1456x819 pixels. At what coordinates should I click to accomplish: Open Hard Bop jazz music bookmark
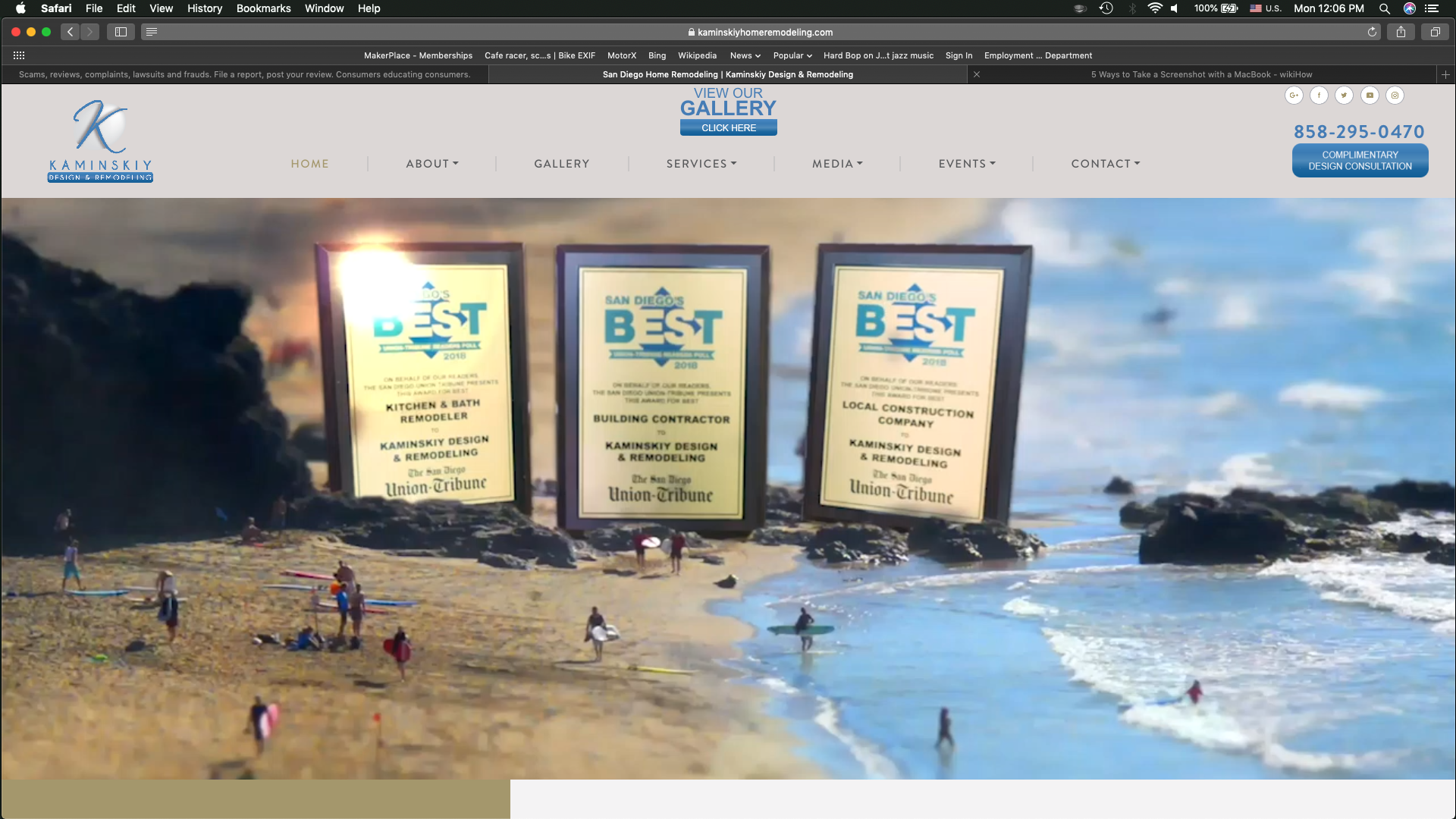point(878,55)
